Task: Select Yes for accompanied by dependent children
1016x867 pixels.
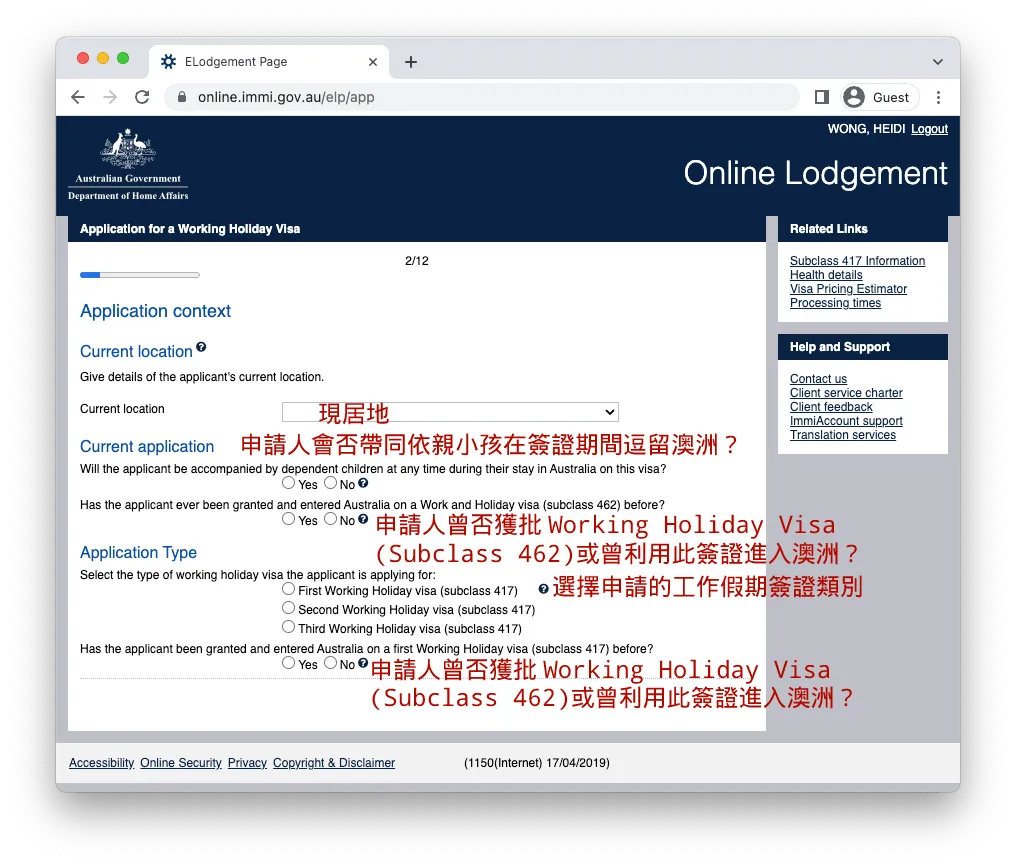Action: point(288,483)
